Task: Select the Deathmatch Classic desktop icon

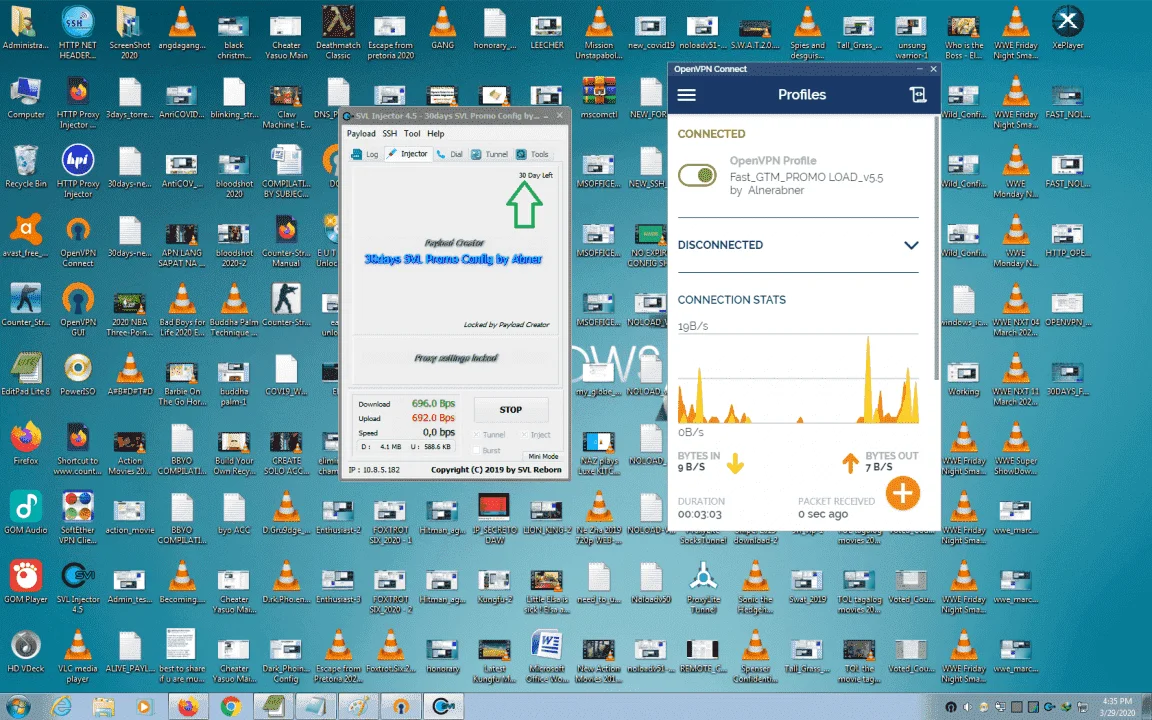Action: pos(338,33)
